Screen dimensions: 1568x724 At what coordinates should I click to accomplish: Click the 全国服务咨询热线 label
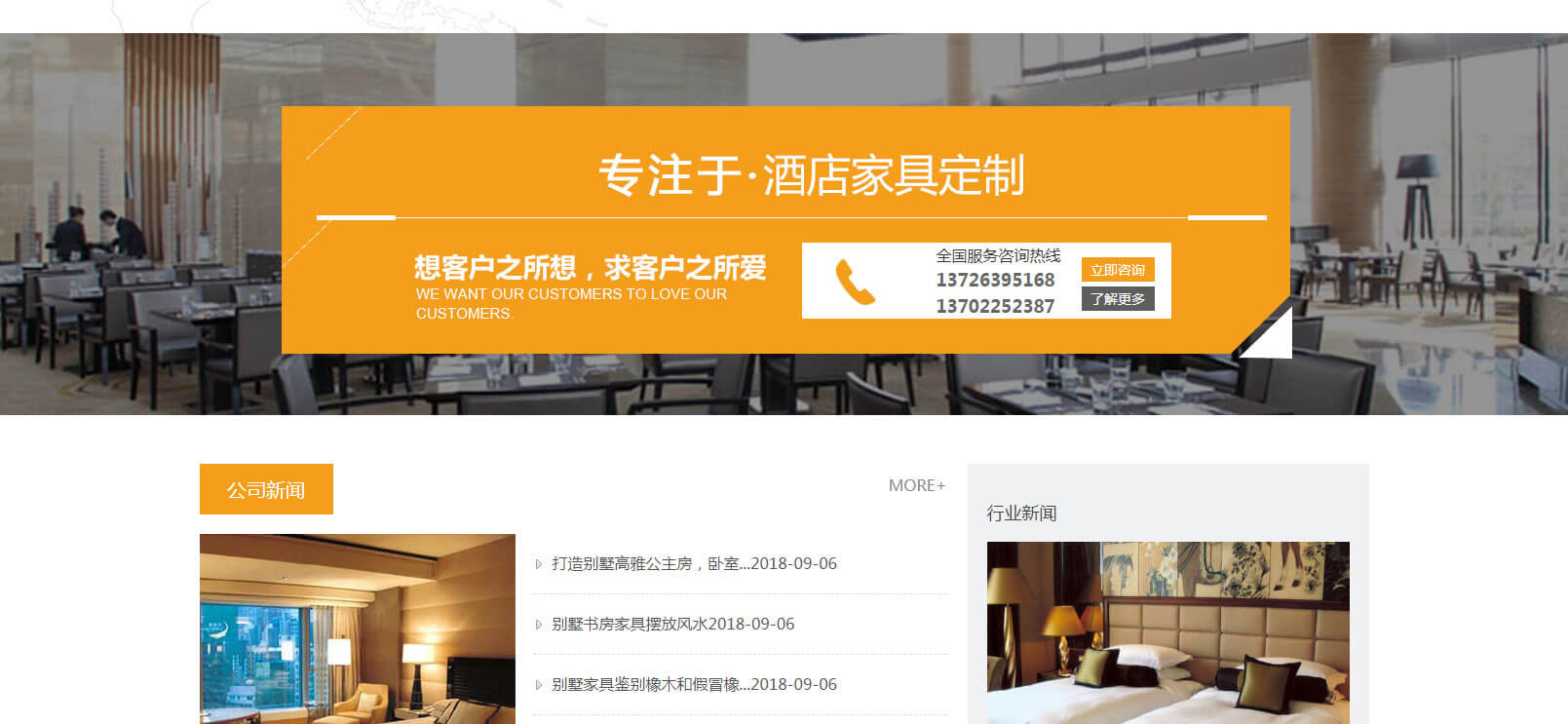(998, 255)
